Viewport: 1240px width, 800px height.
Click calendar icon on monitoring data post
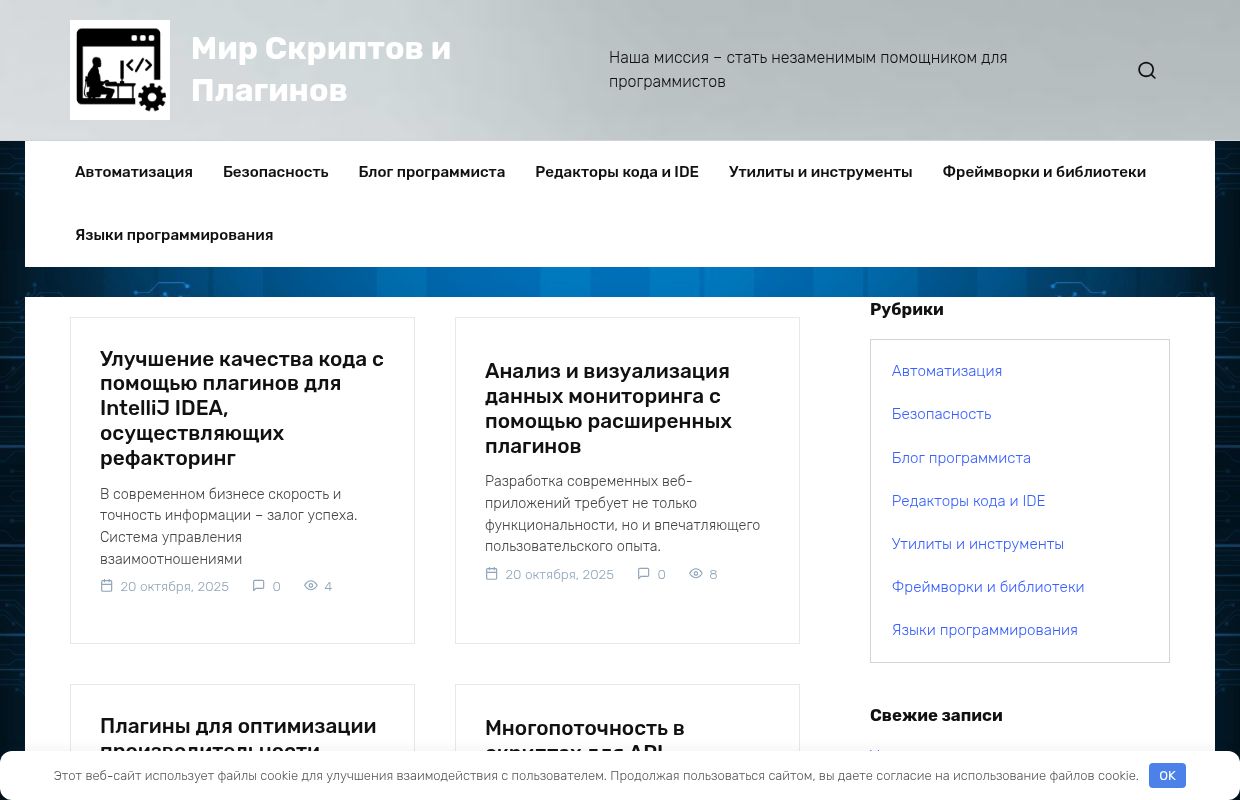(x=492, y=574)
